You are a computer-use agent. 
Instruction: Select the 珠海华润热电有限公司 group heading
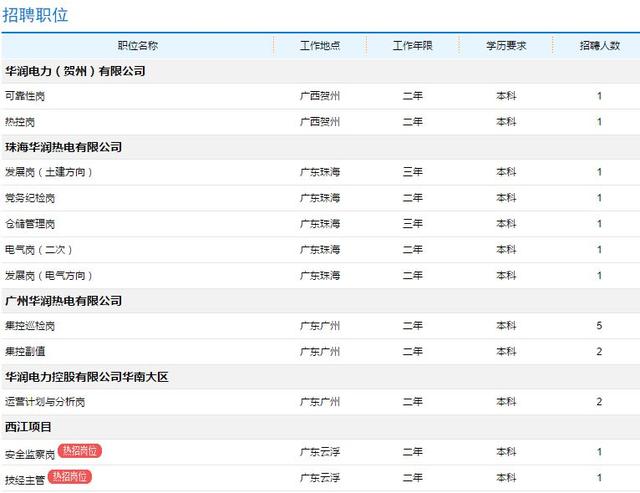(x=64, y=147)
